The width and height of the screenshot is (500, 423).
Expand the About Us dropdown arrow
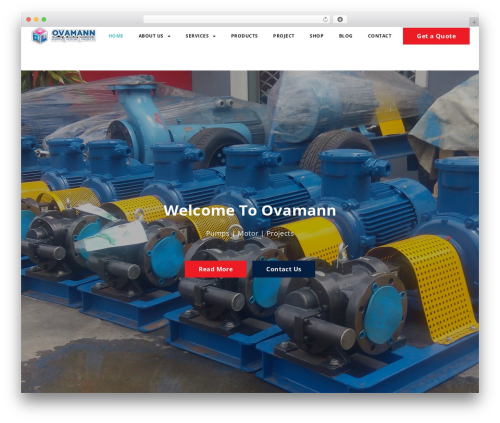point(169,36)
